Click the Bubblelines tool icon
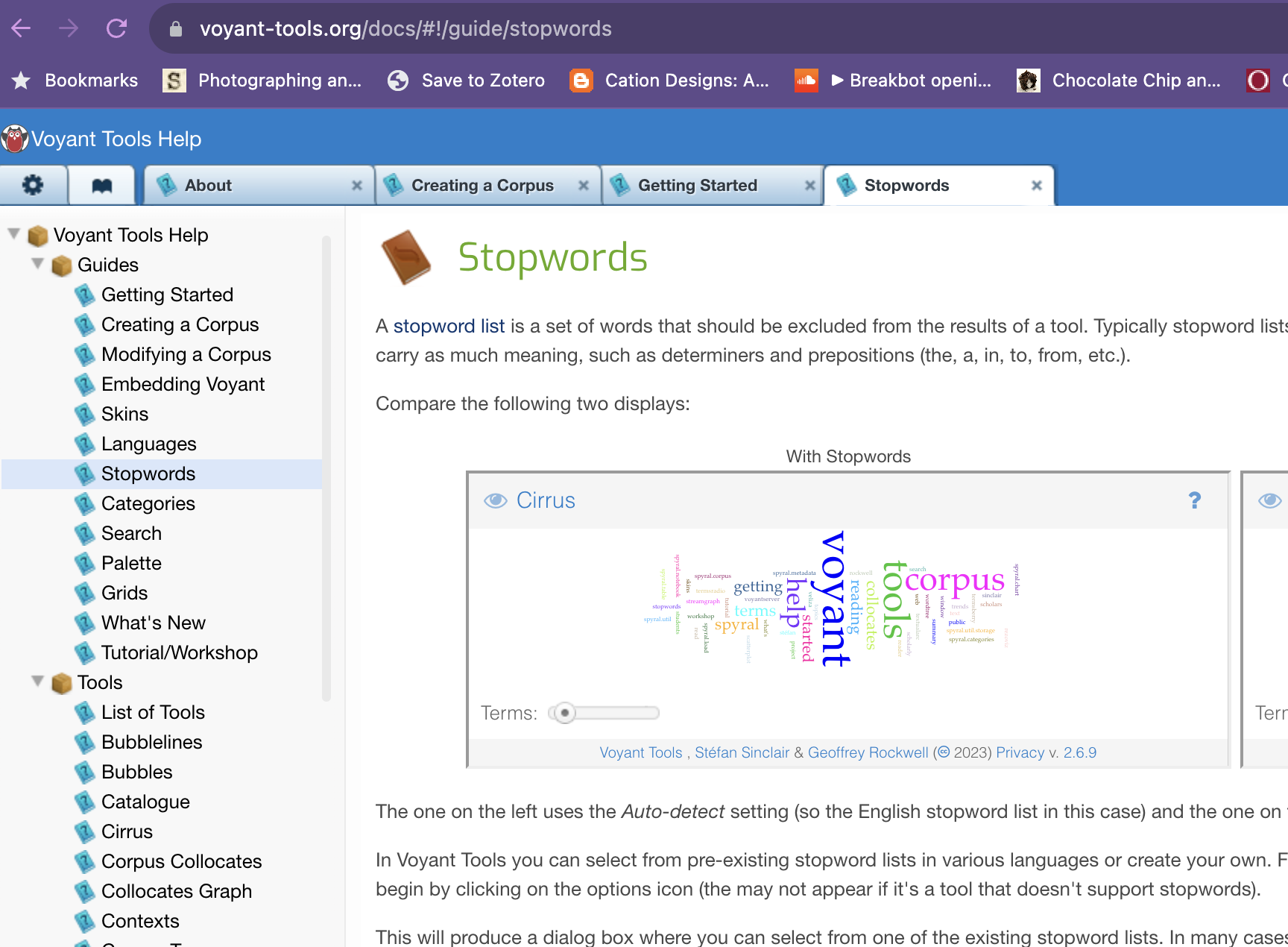The height and width of the screenshot is (947, 1288). (x=85, y=743)
